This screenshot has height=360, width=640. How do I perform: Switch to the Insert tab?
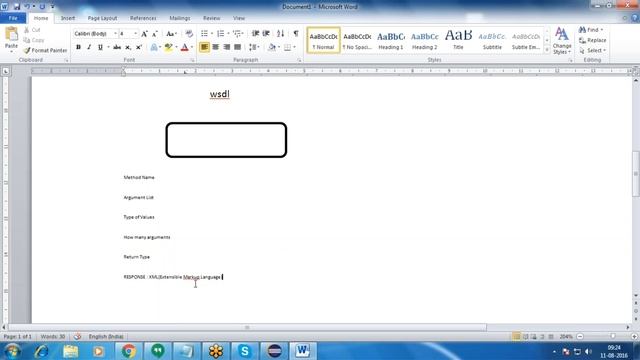point(68,18)
